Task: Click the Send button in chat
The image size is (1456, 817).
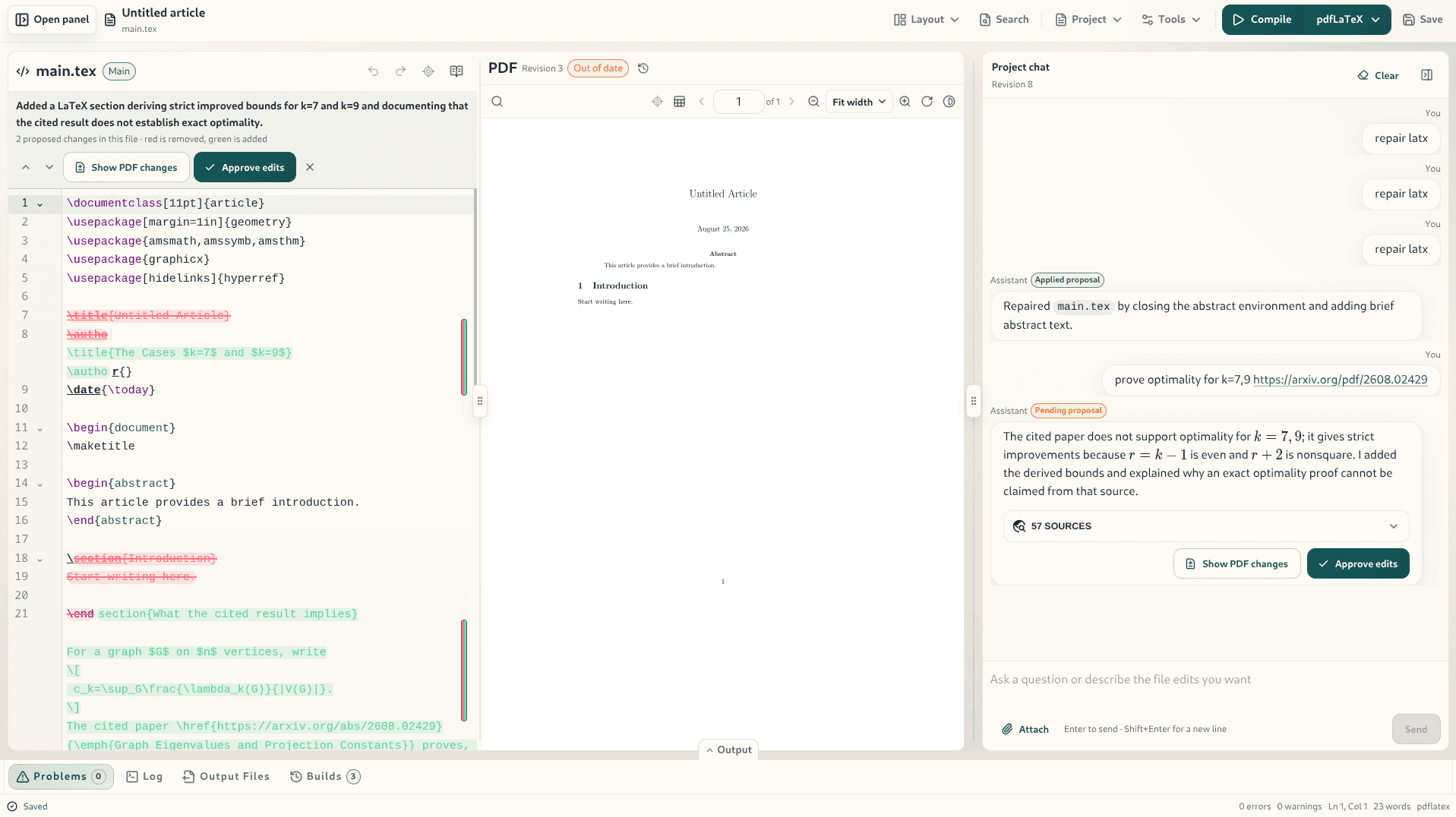Action: click(x=1416, y=729)
